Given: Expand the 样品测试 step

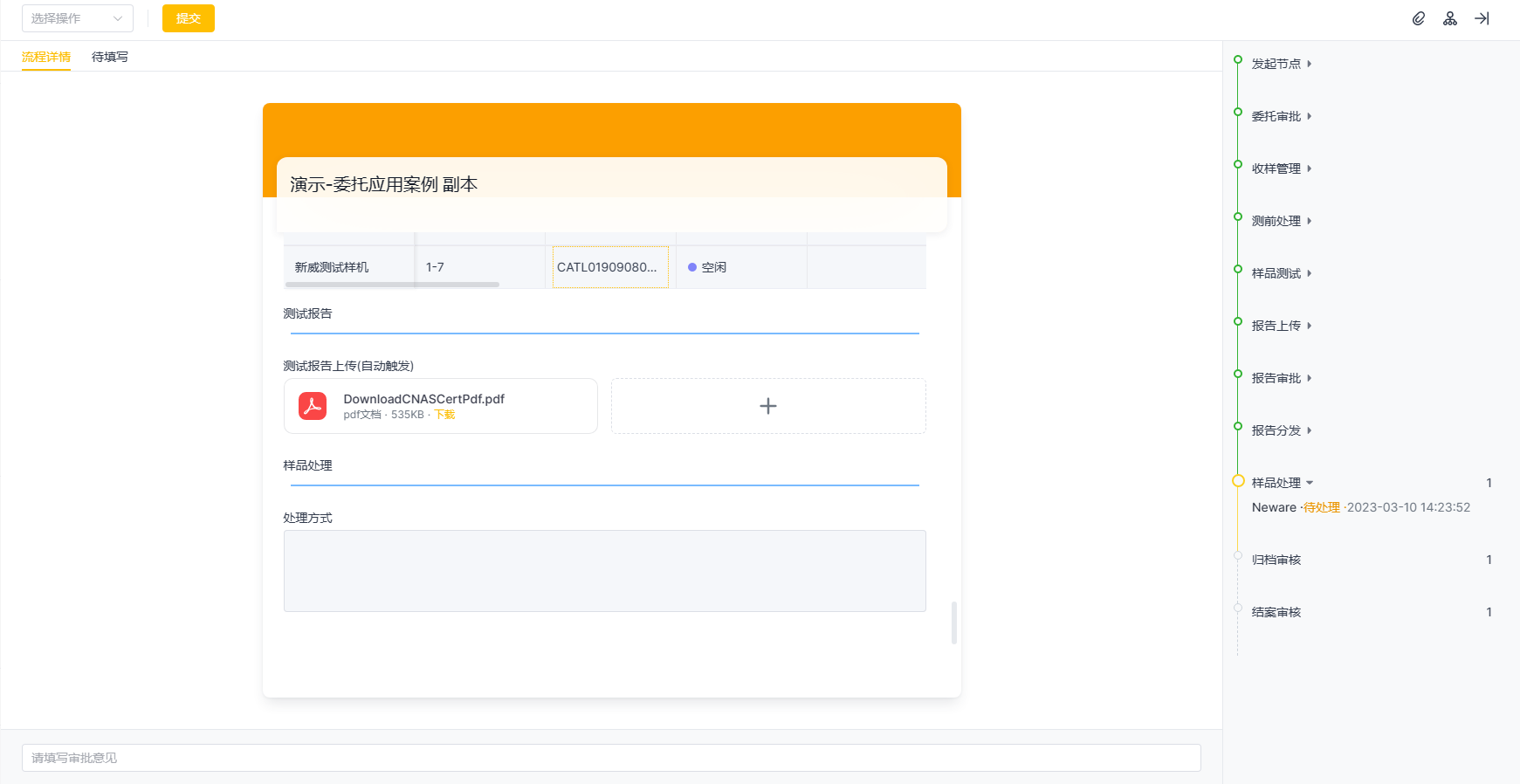Looking at the screenshot, I should (1309, 273).
